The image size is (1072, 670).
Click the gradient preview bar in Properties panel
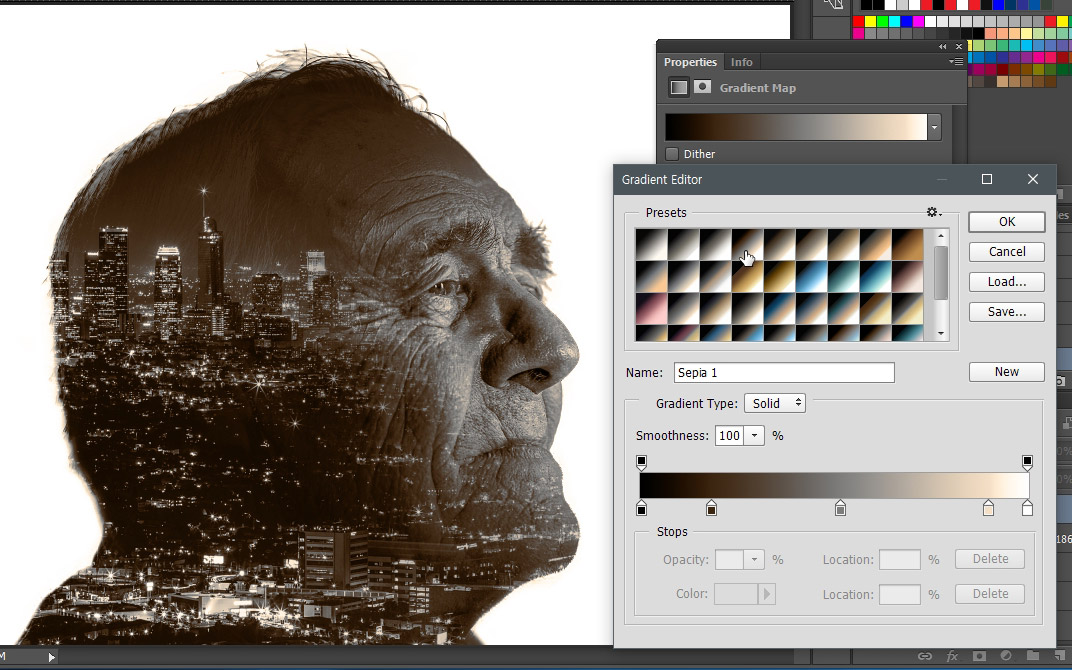tap(796, 127)
